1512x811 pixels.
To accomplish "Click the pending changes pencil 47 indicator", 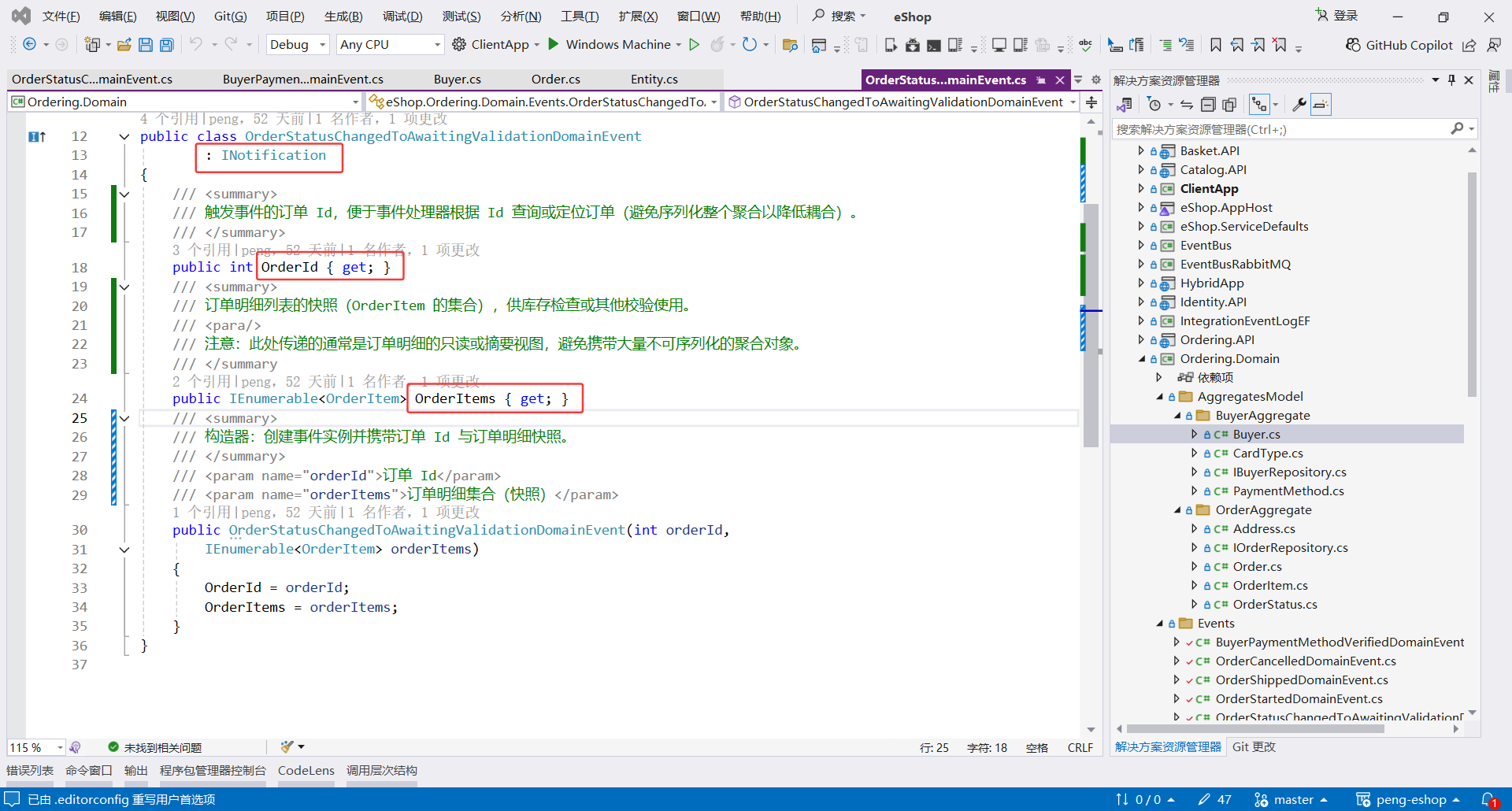I will pos(1215,799).
